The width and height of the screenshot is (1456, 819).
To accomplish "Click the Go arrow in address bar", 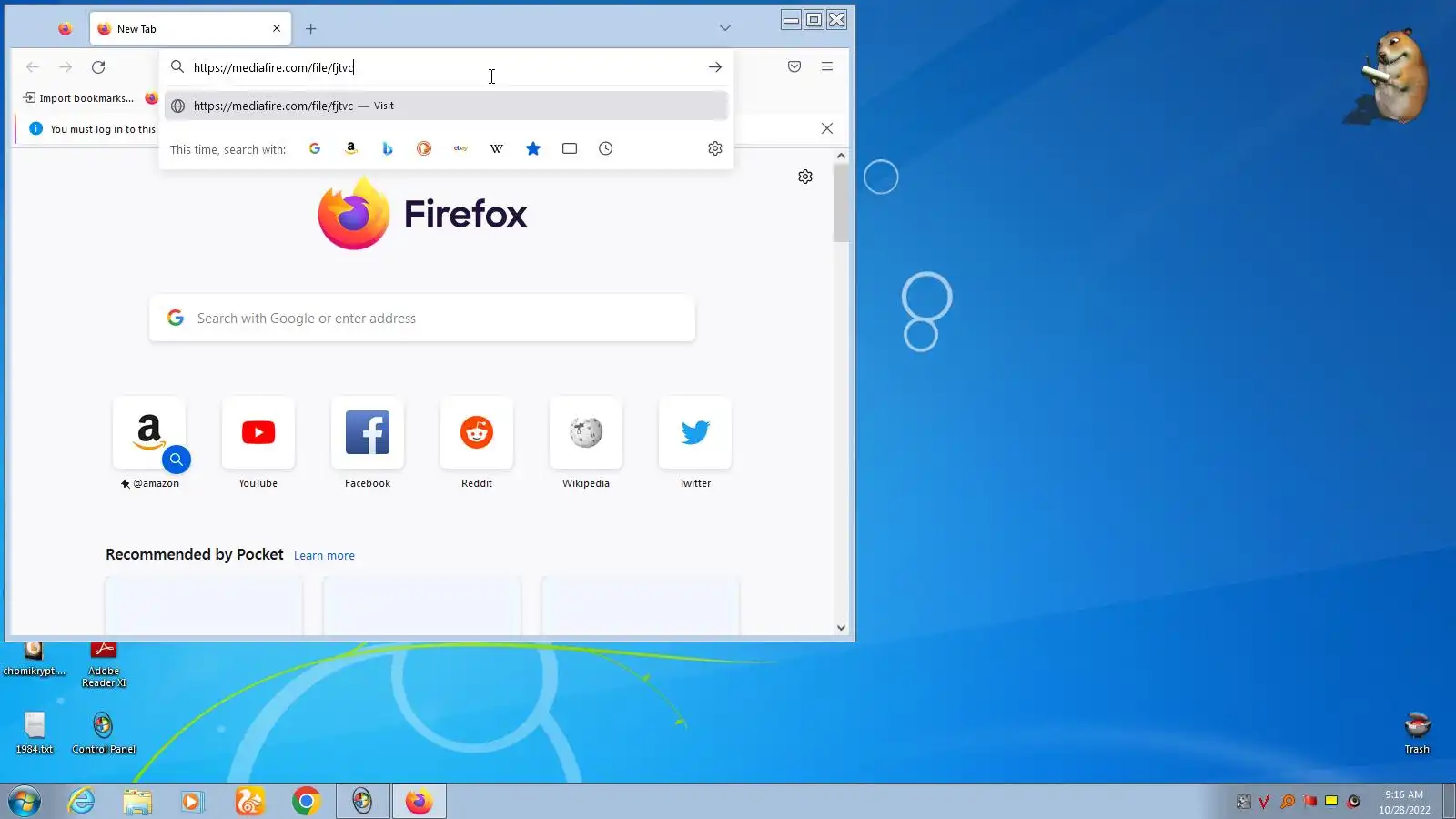I will (x=715, y=67).
